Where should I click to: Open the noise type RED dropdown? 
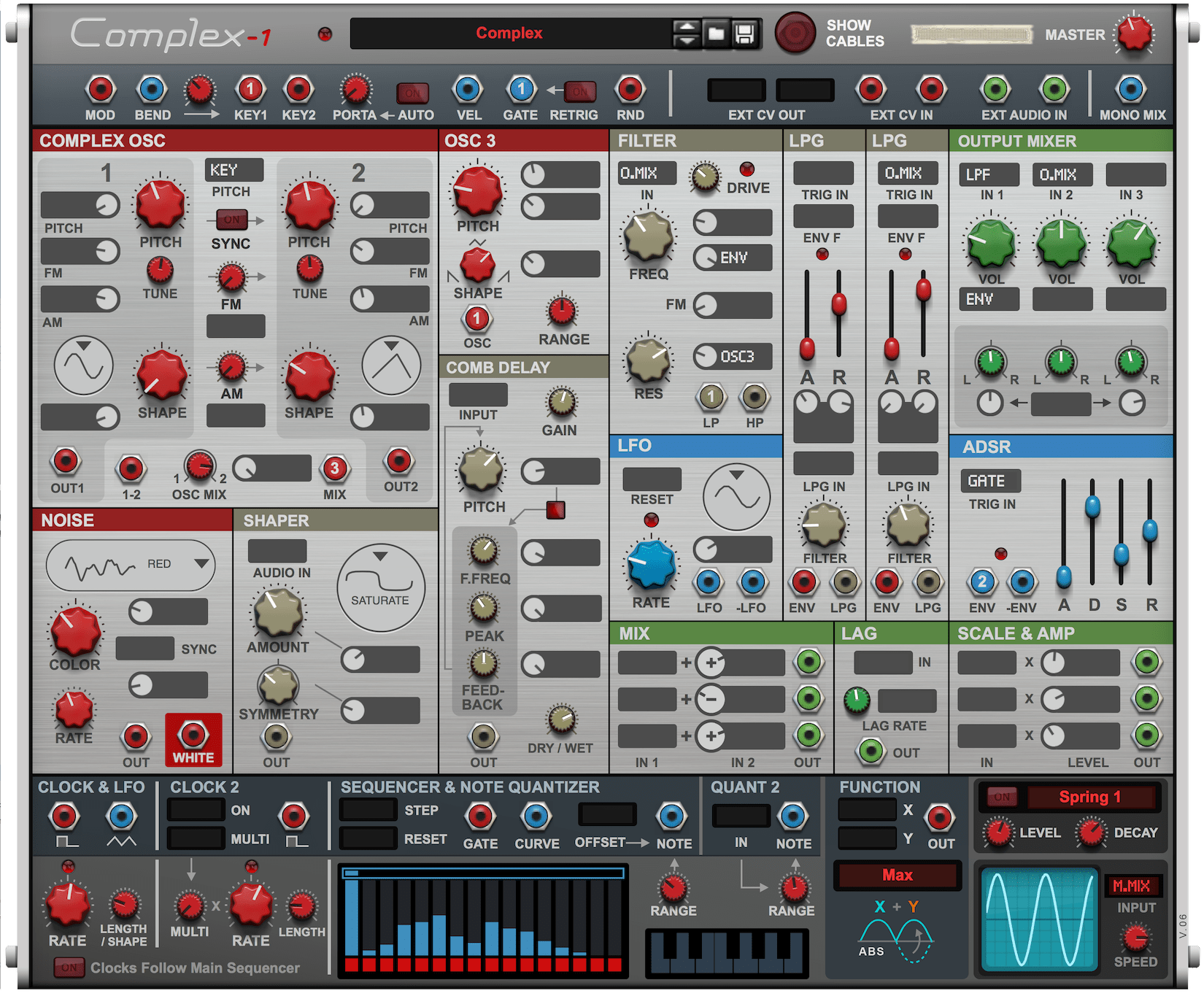(131, 565)
